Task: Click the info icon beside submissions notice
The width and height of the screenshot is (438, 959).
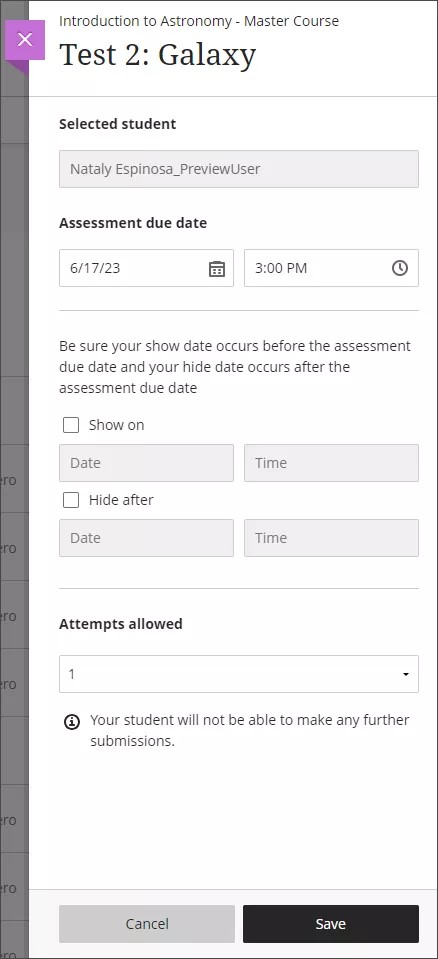Action: coord(72,722)
